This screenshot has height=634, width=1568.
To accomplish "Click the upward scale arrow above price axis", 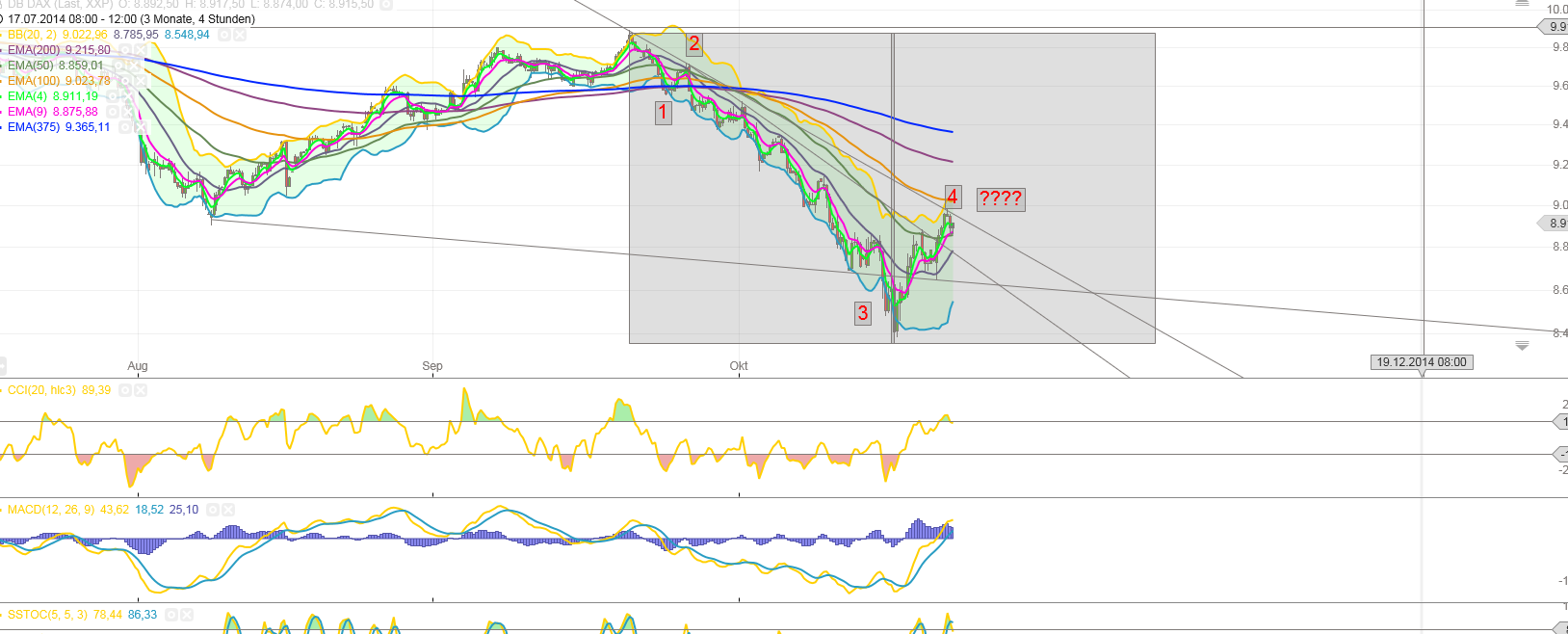I will point(1522,4).
